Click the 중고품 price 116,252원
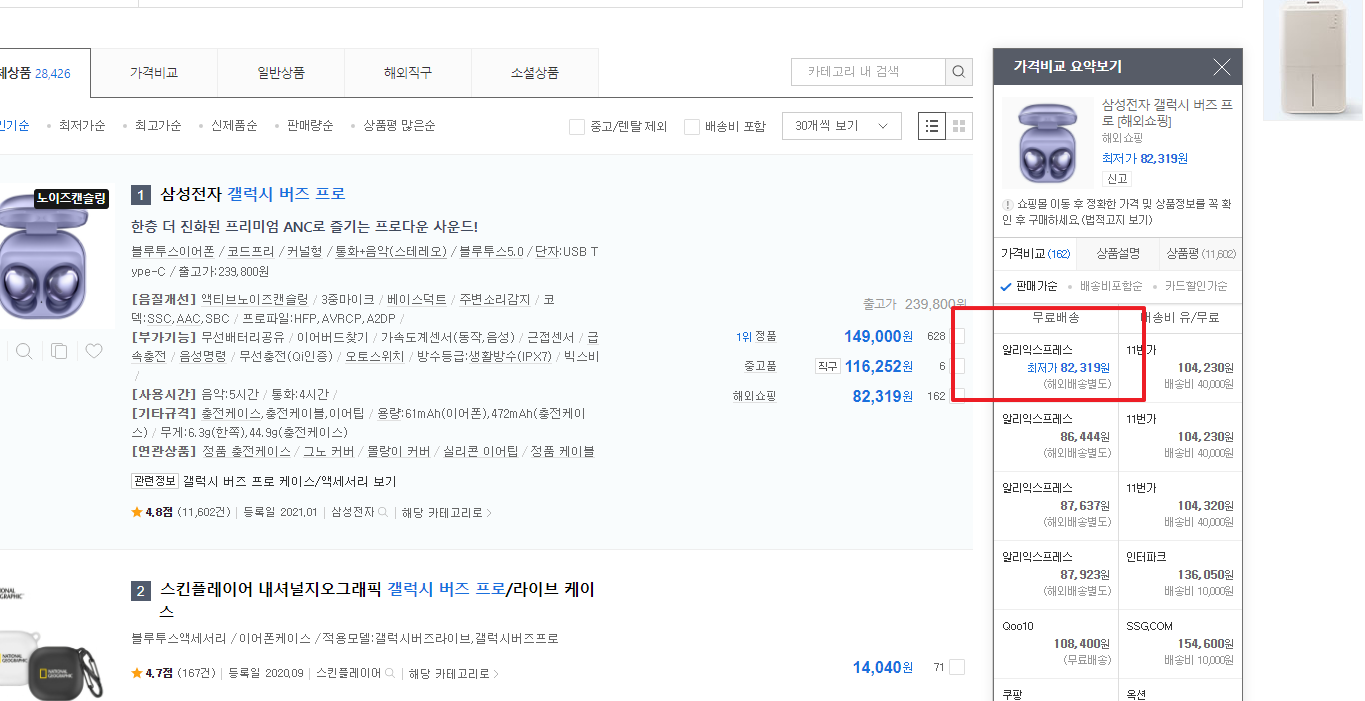Viewport: 1365px width, 701px height. point(878,367)
